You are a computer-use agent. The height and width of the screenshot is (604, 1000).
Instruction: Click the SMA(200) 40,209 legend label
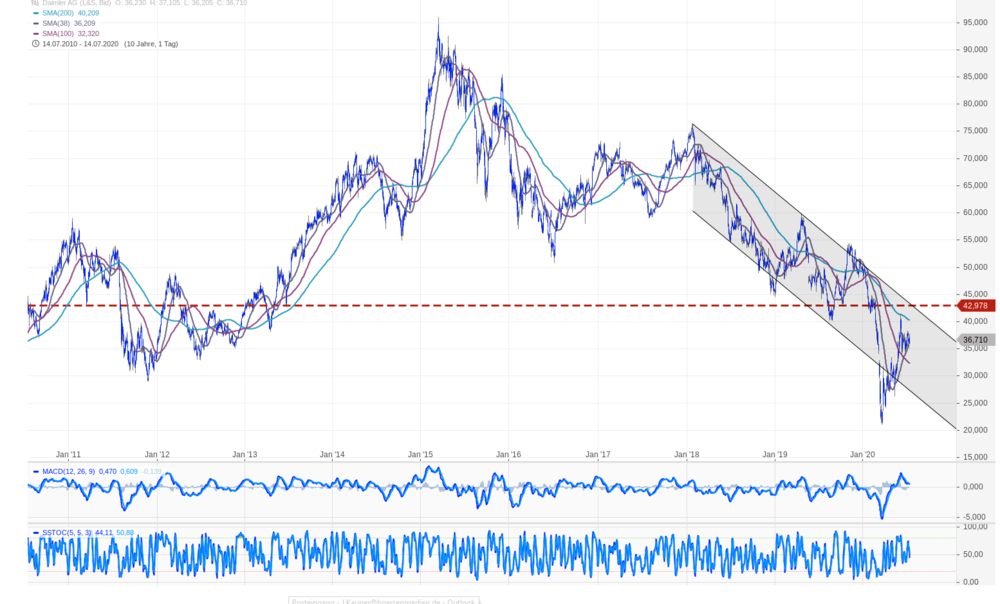pyautogui.click(x=71, y=13)
